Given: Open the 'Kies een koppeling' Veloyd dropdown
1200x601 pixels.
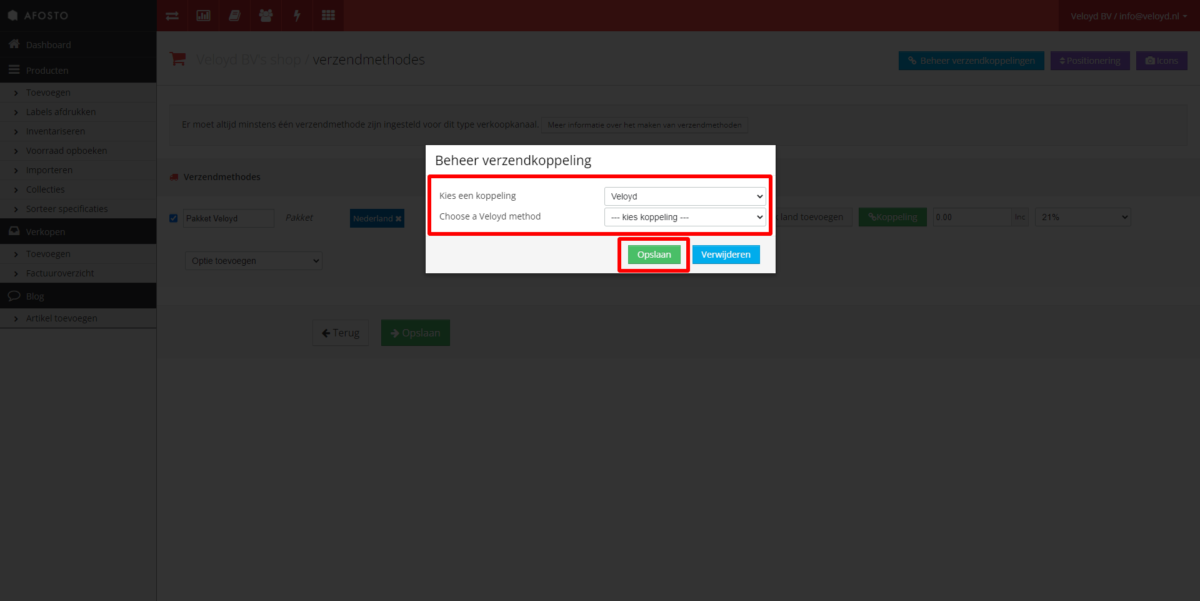Looking at the screenshot, I should click(685, 196).
